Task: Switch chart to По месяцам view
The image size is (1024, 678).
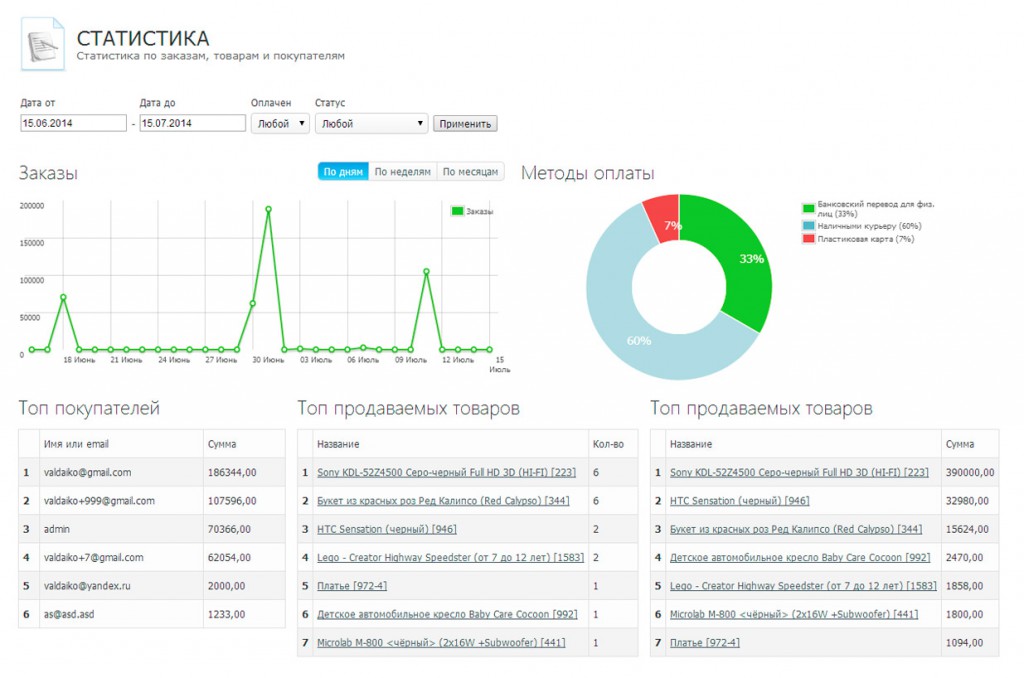Action: 470,172
